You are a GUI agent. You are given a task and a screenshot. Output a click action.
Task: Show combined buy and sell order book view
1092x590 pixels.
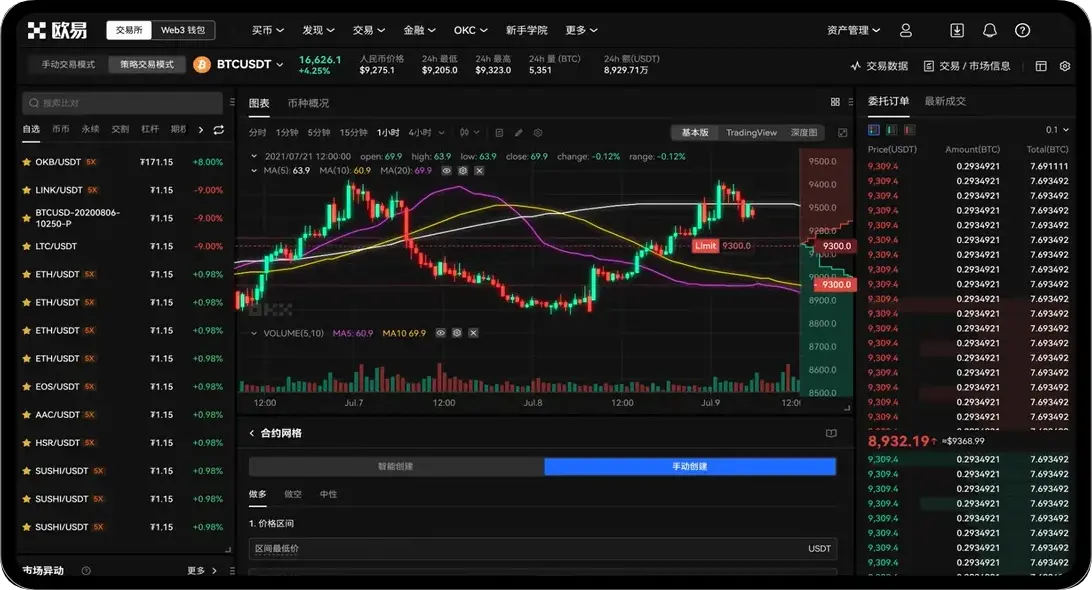coord(874,130)
